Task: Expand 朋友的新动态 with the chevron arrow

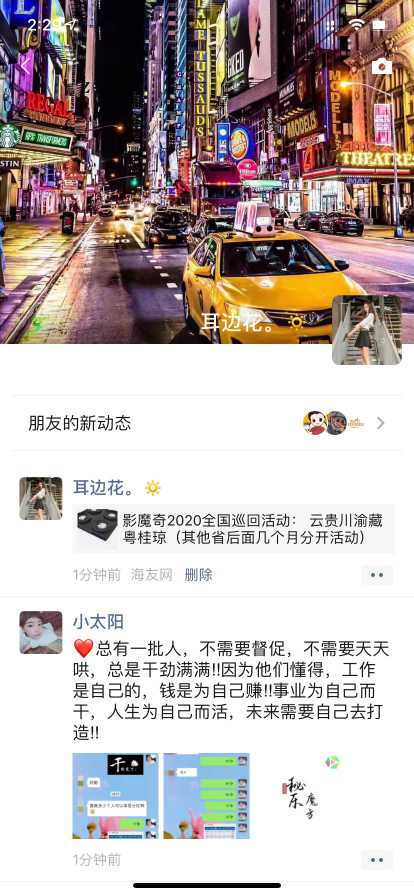Action: pos(381,423)
